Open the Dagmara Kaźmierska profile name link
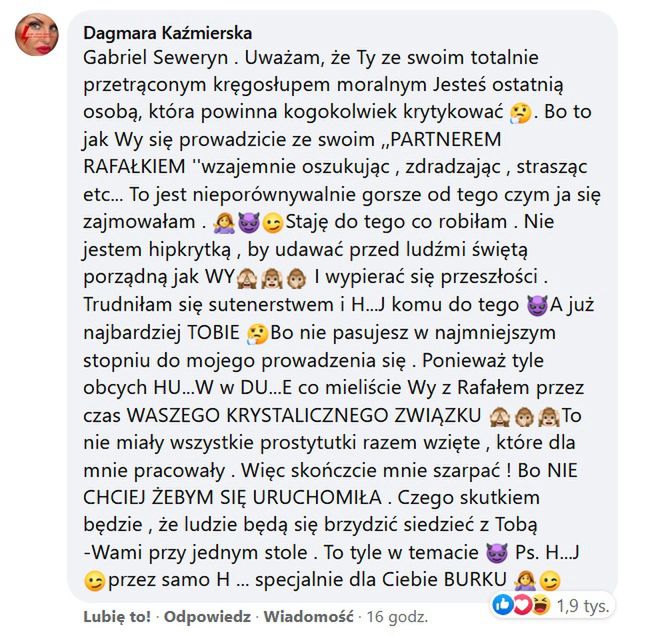The image size is (659, 637). [167, 33]
